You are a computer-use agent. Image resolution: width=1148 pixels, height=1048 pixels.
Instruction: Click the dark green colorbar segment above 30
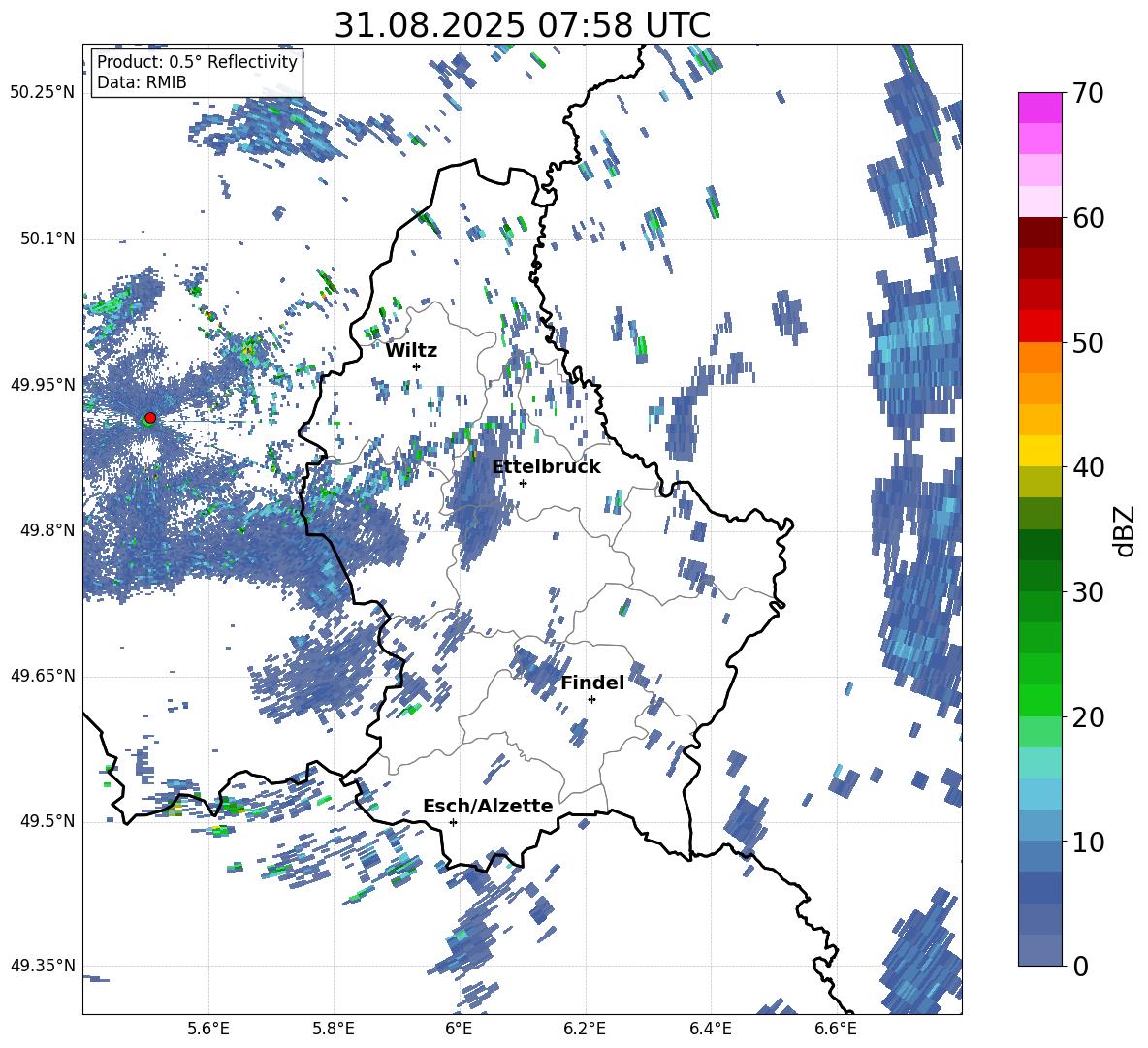1039,575
